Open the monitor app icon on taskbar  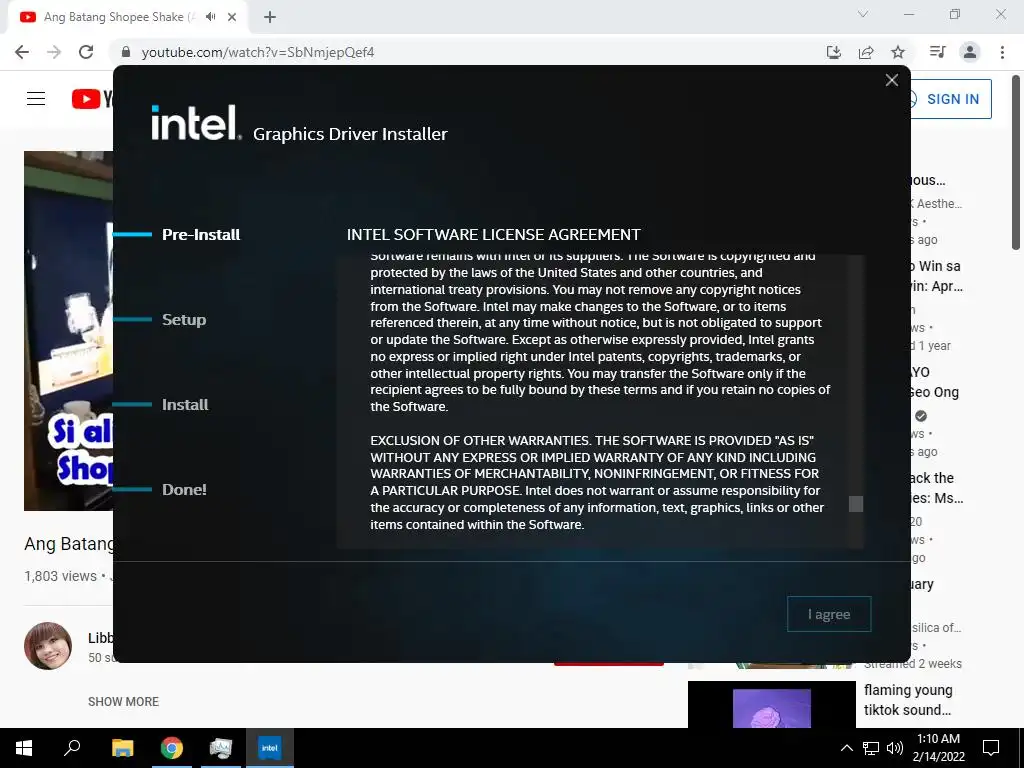pos(221,748)
